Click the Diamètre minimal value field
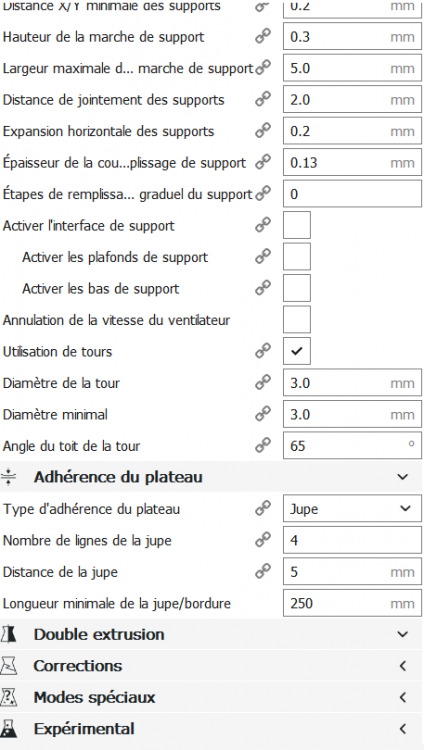 point(352,414)
